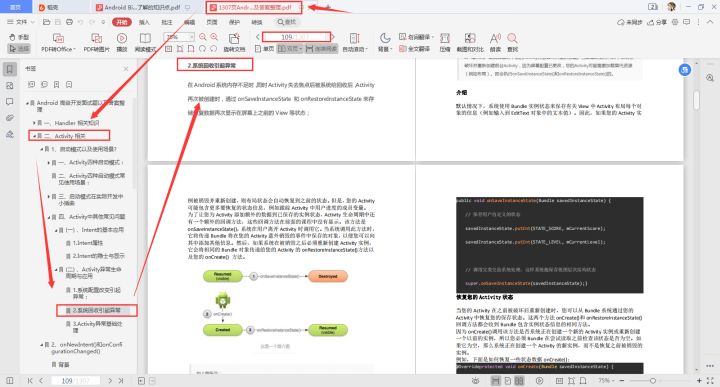Open 划词翻译 dropdown
The image size is (720, 387).
tap(416, 37)
